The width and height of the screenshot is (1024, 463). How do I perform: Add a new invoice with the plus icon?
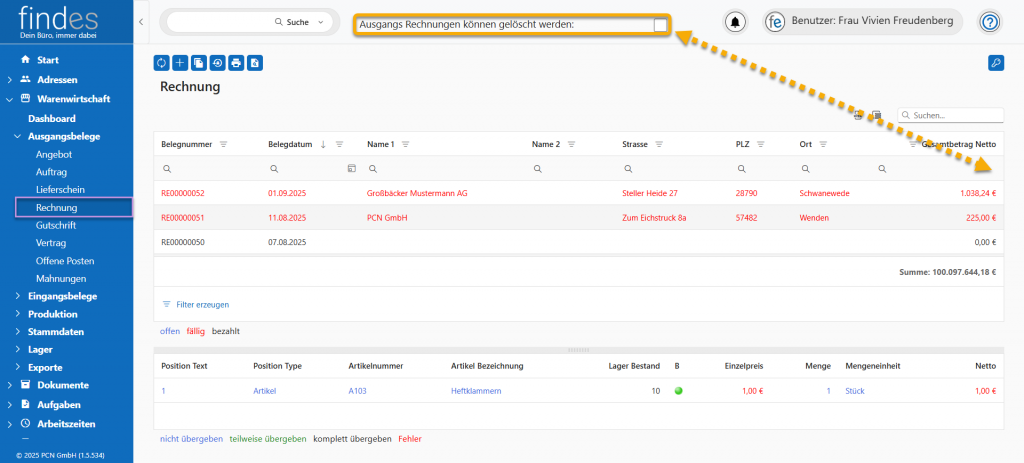pos(180,63)
